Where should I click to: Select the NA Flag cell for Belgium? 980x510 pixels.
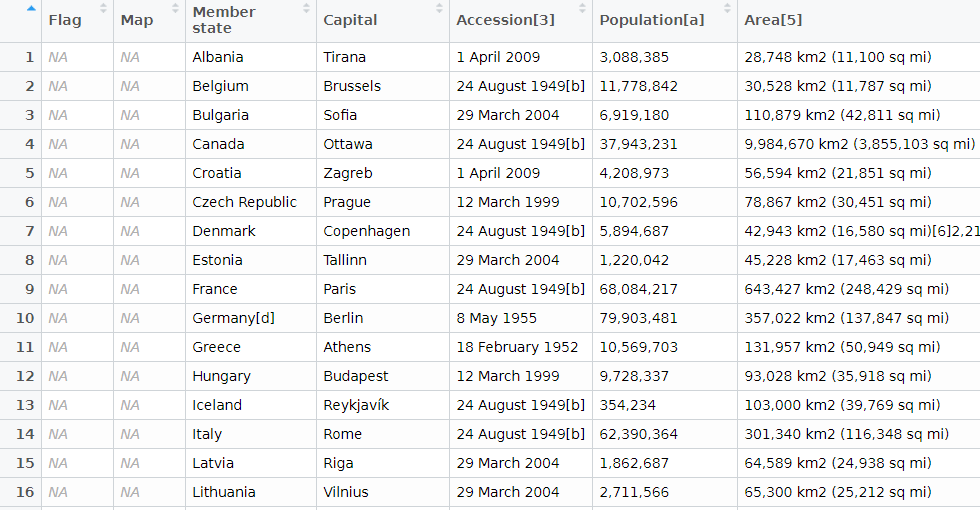coord(58,86)
